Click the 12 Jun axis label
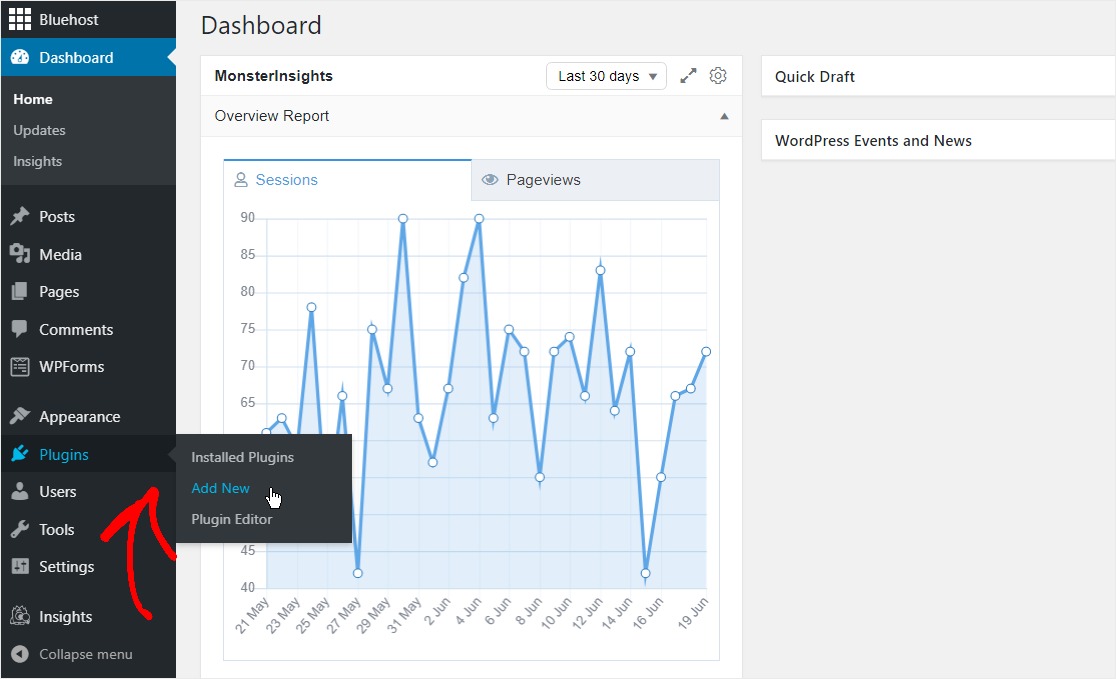 click(x=588, y=613)
